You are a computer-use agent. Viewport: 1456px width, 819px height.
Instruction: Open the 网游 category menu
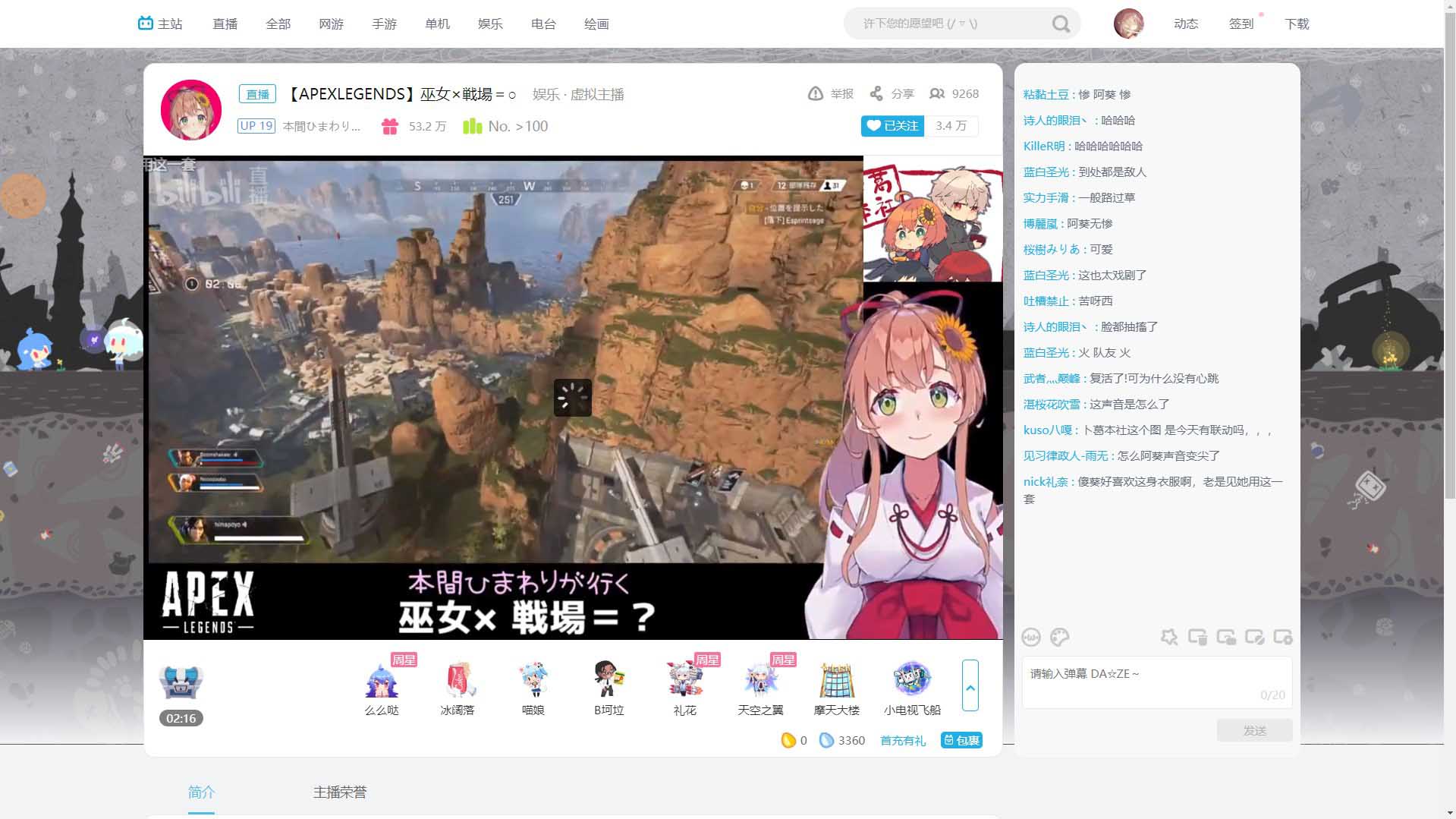pos(331,24)
